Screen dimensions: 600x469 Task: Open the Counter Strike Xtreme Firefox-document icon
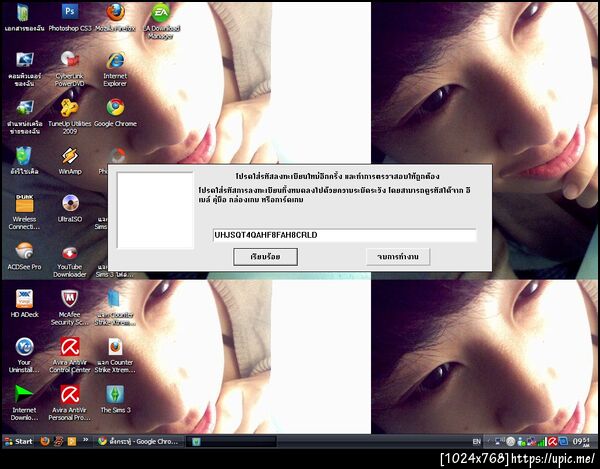coord(115,355)
